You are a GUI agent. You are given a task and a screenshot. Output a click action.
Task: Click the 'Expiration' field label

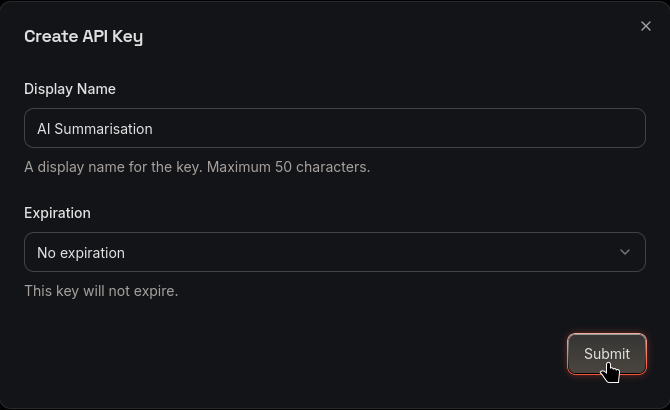coord(57,213)
